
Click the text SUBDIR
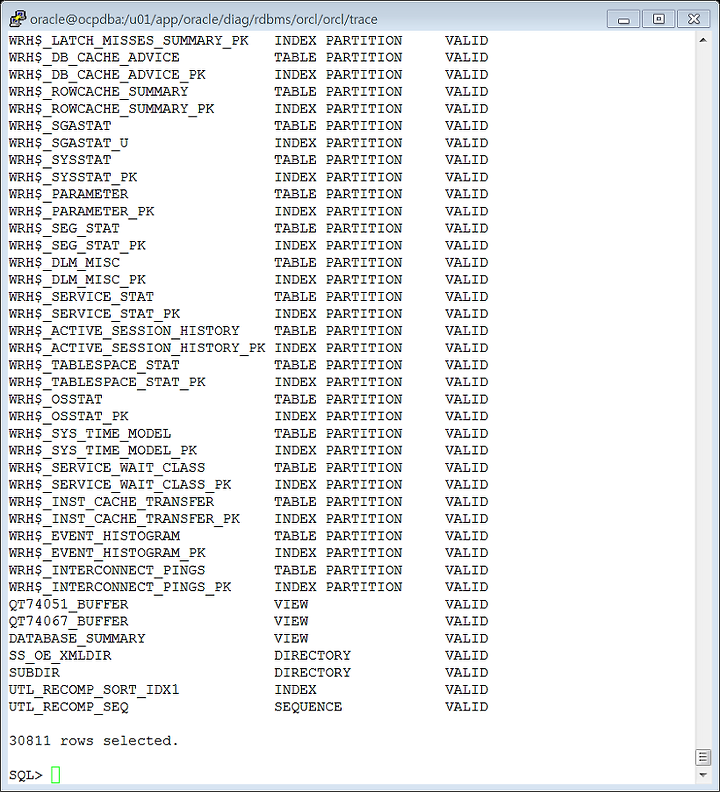point(34,673)
